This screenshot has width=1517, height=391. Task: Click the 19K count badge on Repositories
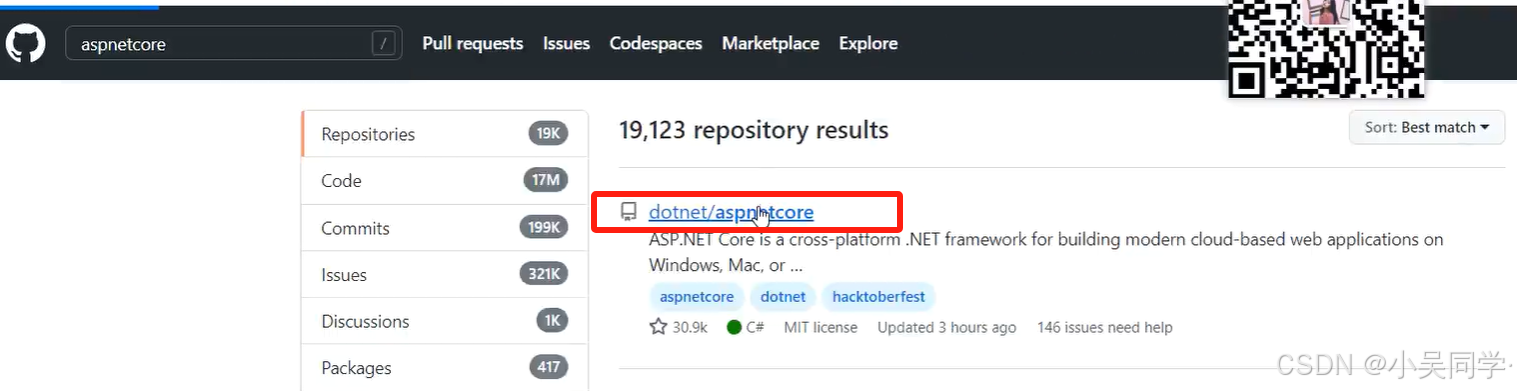[x=548, y=134]
